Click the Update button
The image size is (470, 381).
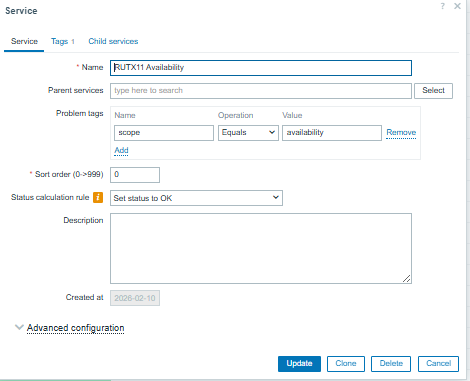pyautogui.click(x=299, y=363)
